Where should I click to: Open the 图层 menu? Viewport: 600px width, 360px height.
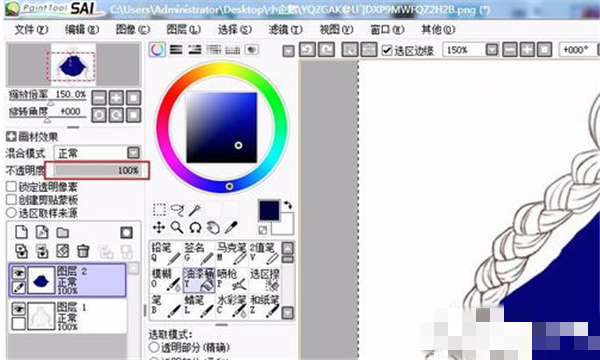click(x=184, y=29)
